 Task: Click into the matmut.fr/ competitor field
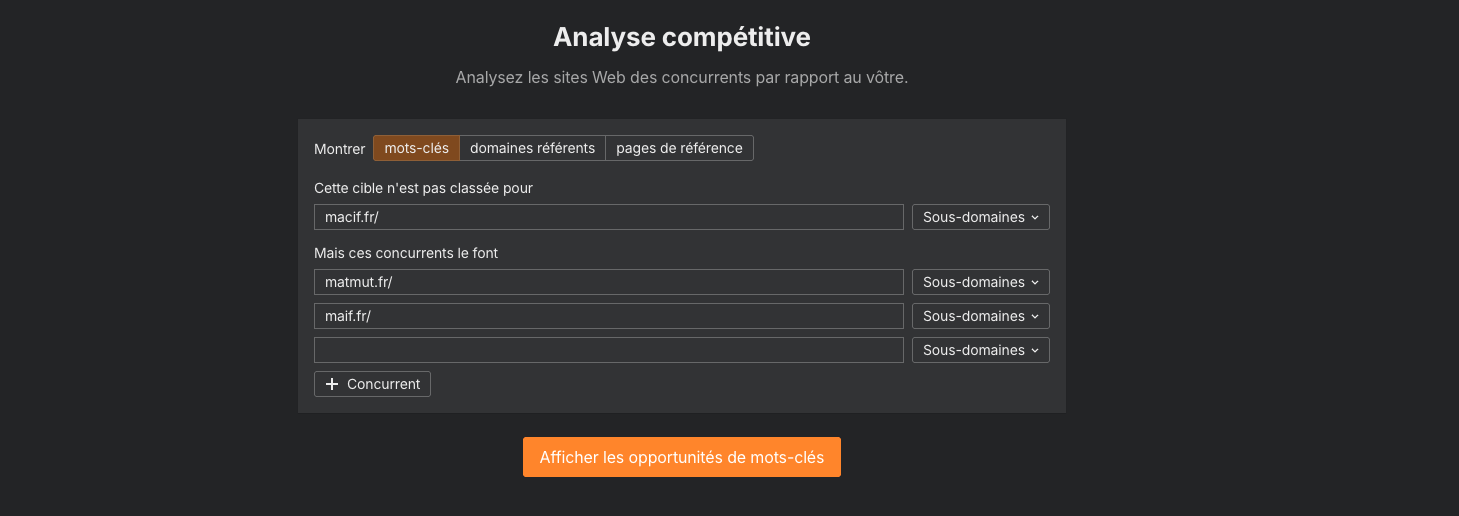pyautogui.click(x=608, y=282)
